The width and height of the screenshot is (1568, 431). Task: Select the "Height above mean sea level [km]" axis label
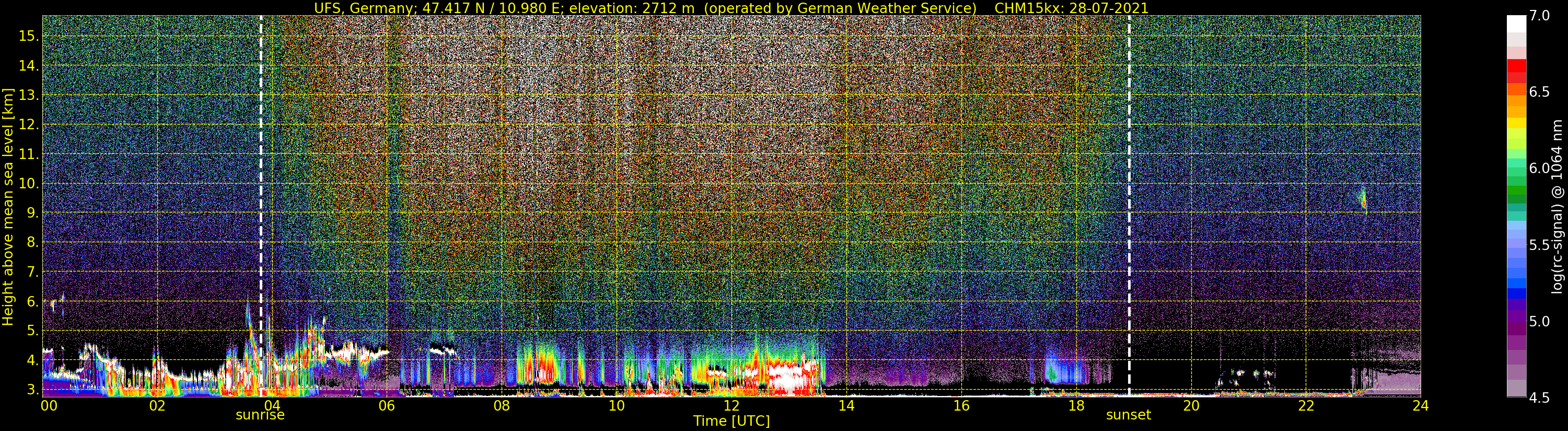pos(8,207)
